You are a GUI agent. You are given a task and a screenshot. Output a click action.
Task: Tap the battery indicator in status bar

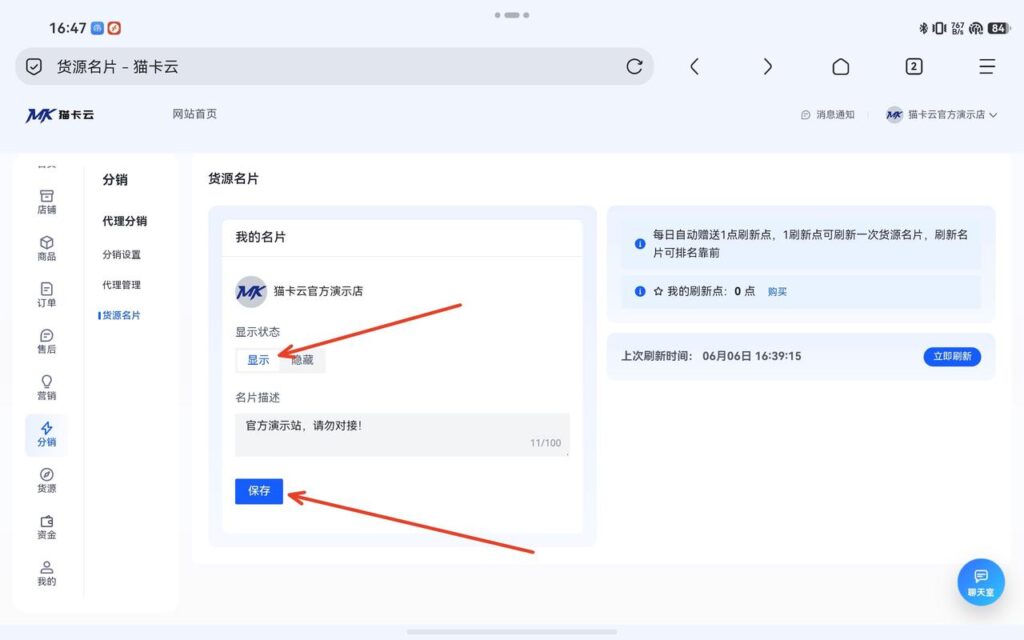(x=999, y=28)
